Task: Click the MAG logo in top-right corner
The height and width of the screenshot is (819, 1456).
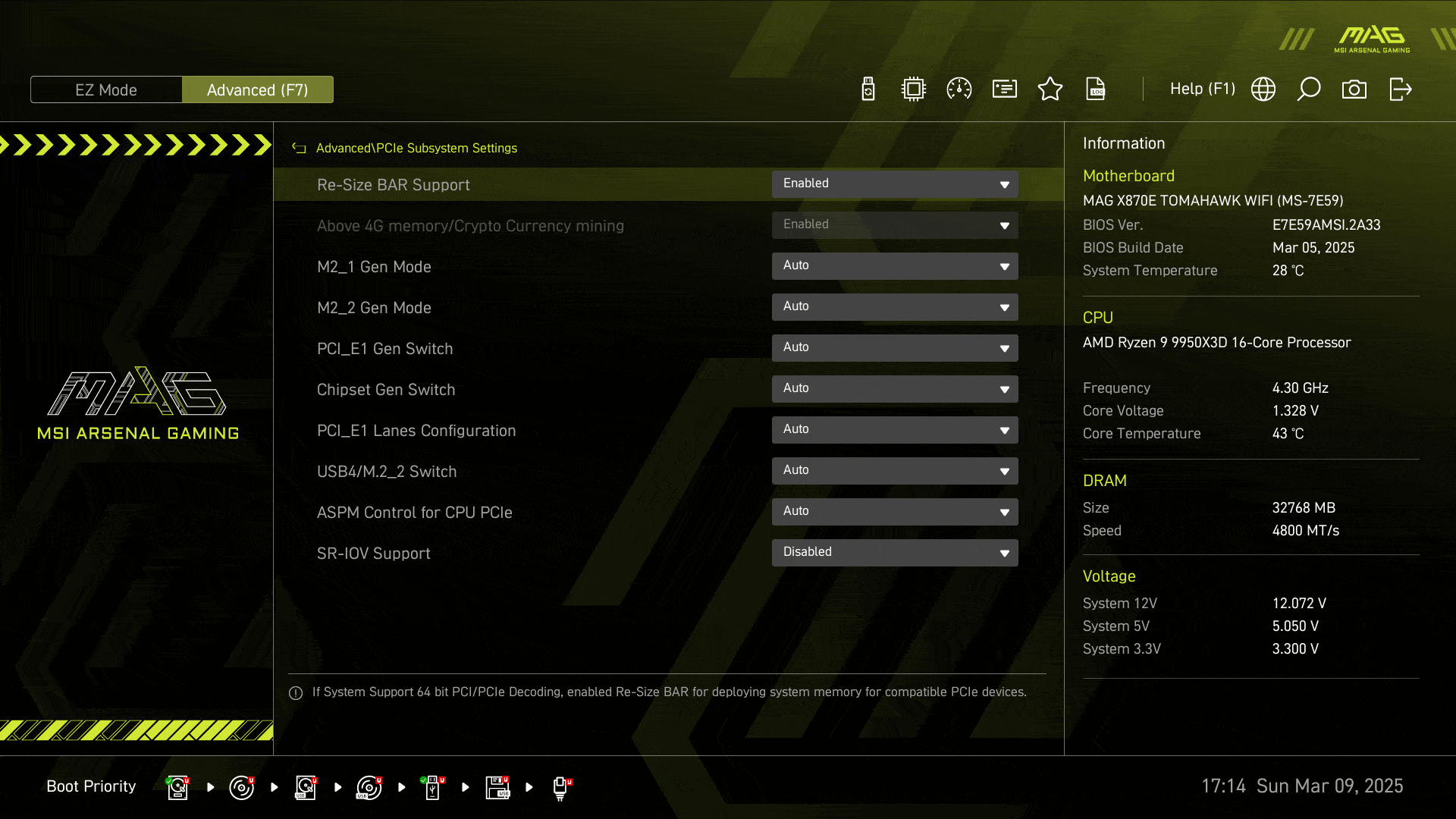Action: 1372,39
